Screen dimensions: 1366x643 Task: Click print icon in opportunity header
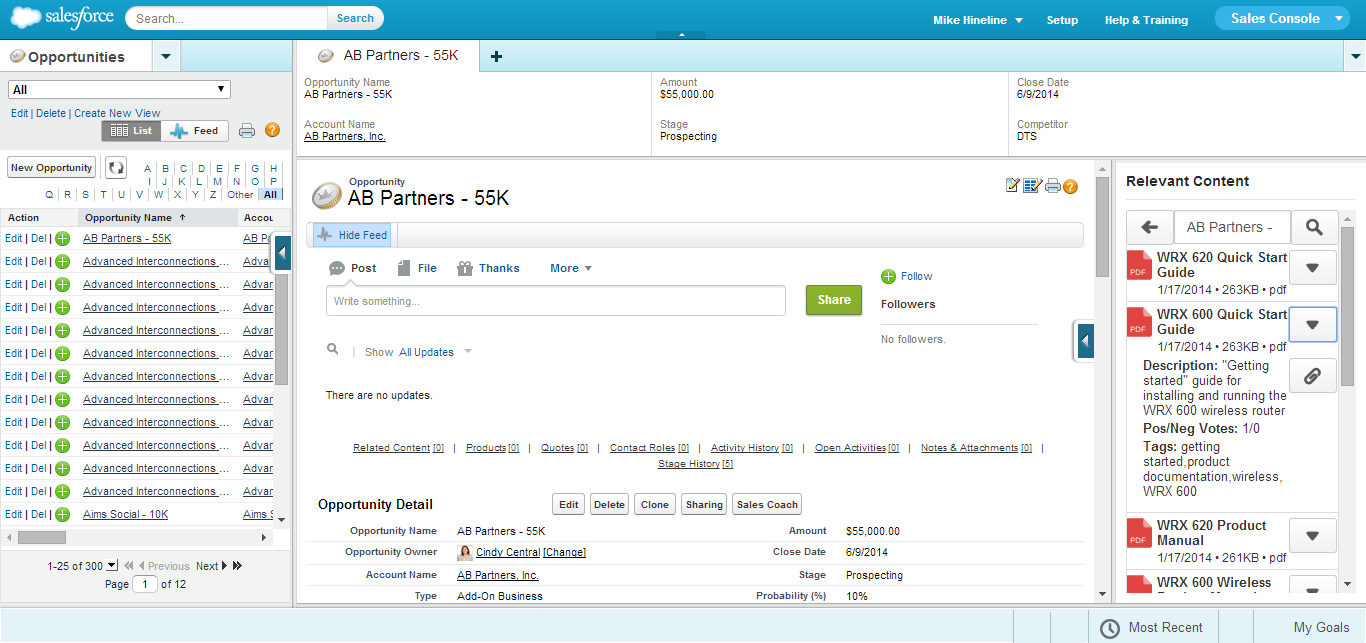point(1052,185)
